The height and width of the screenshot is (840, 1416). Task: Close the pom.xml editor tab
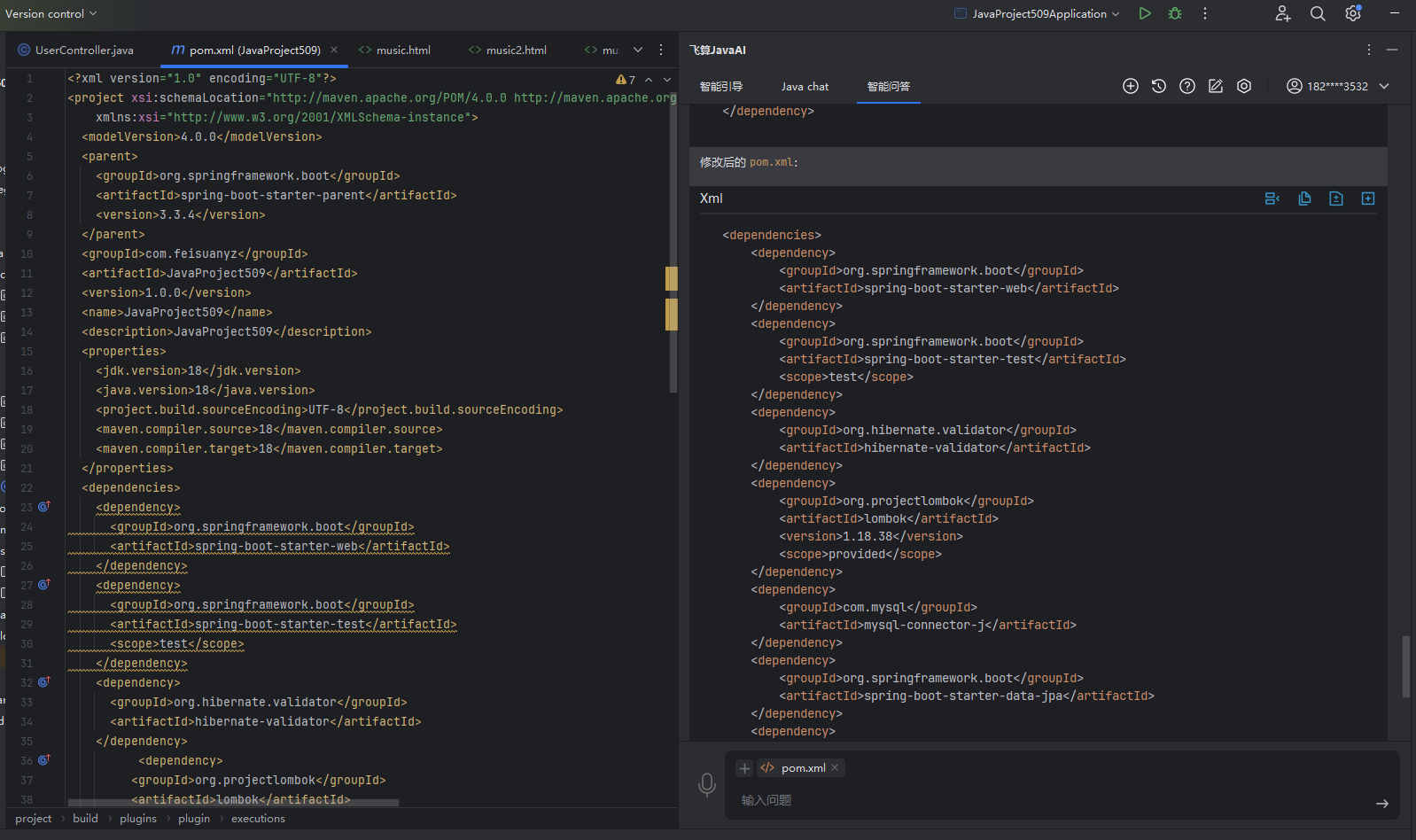point(334,50)
